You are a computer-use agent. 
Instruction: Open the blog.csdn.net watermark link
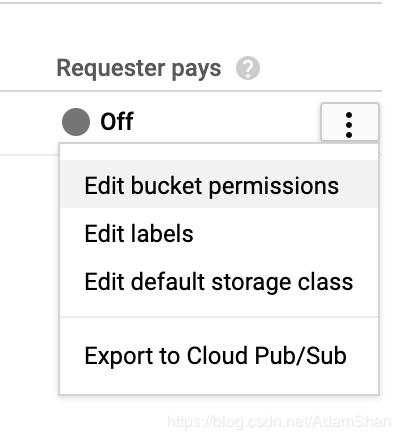[279, 421]
